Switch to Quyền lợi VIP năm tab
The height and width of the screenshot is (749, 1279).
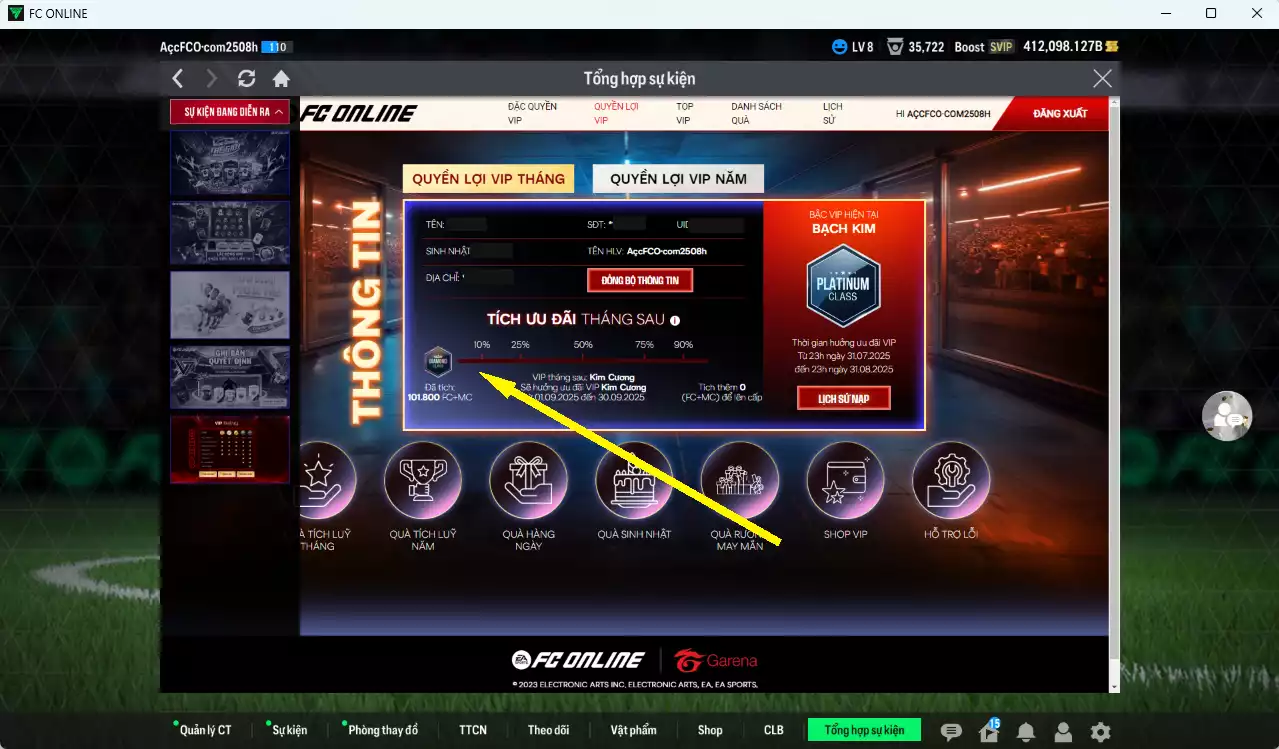point(678,179)
